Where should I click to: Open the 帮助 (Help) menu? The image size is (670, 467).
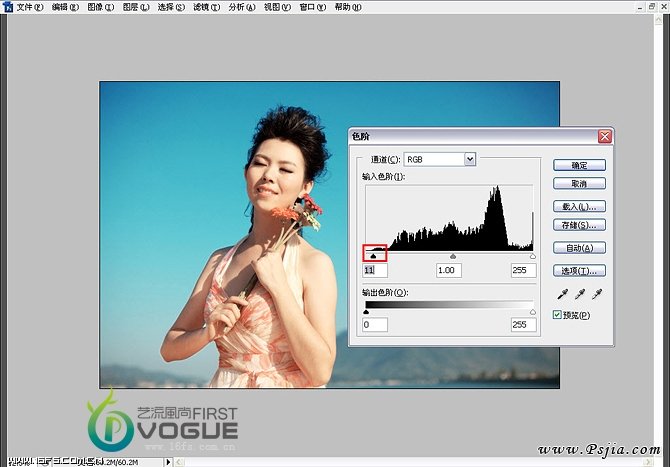(347, 7)
